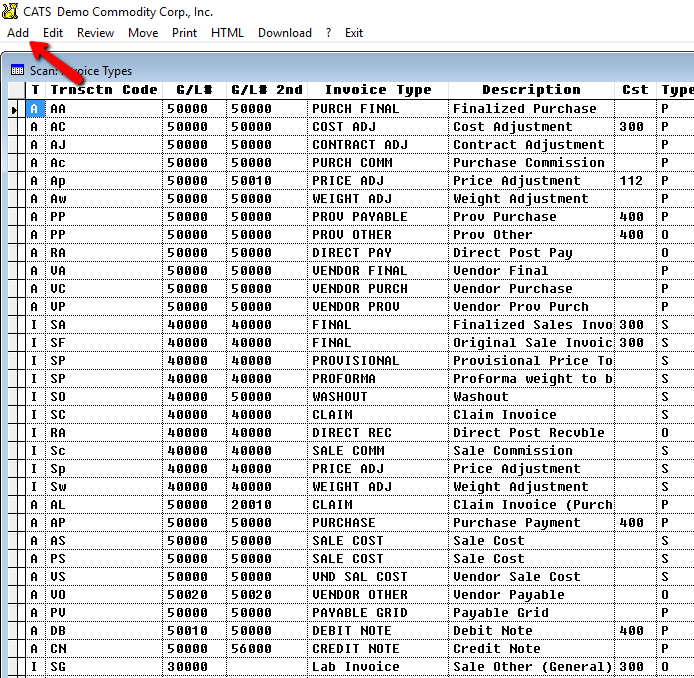
Task: Click the Claim Invoice description
Action: pos(531,415)
